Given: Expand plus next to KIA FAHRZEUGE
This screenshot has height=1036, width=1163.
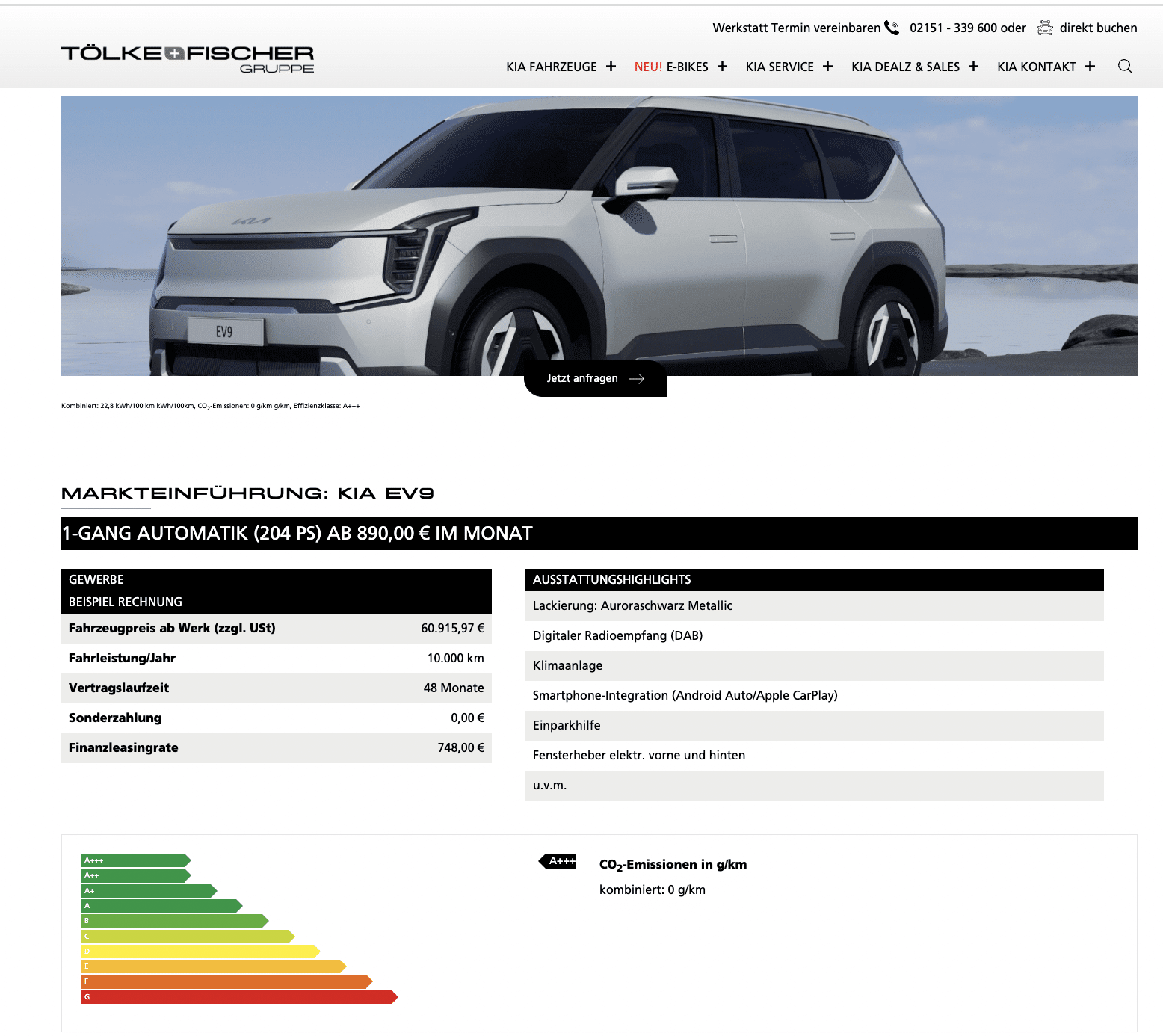Looking at the screenshot, I should (x=611, y=67).
